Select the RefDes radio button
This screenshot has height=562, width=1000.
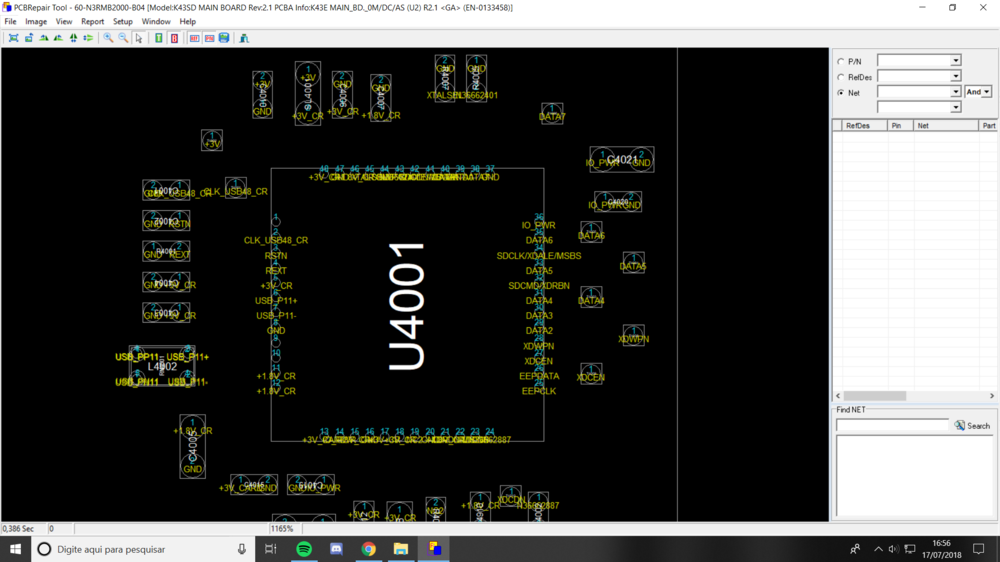(x=840, y=77)
